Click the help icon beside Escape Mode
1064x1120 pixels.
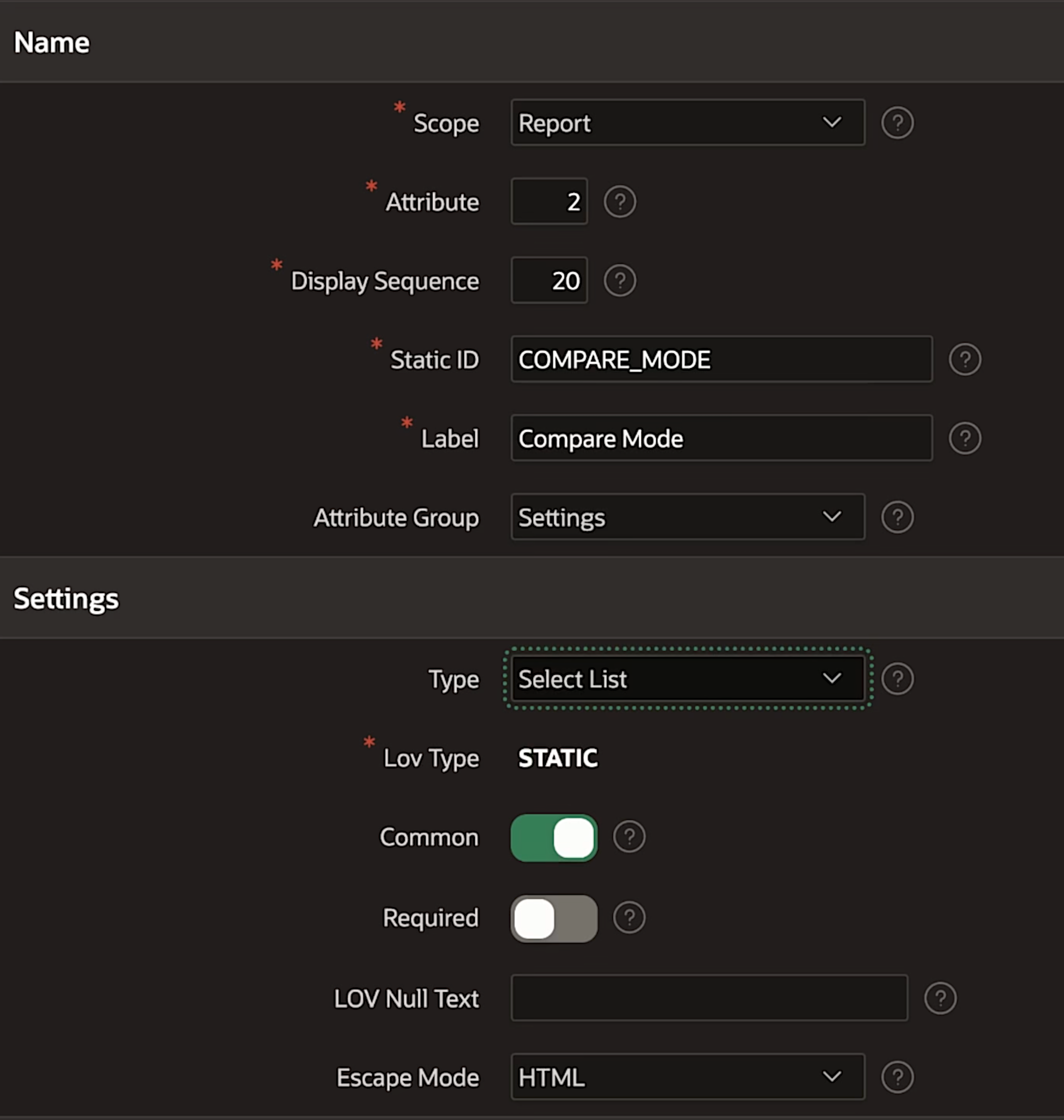click(x=897, y=1076)
